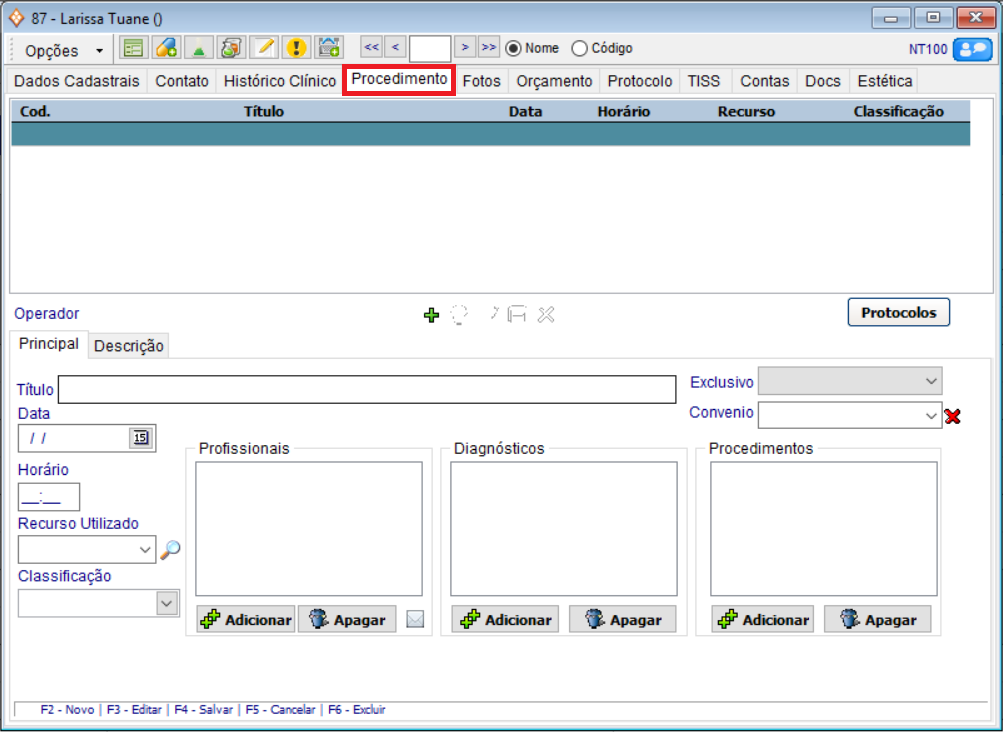Open the Opções dropdown menu
The image size is (1003, 732).
(x=63, y=50)
